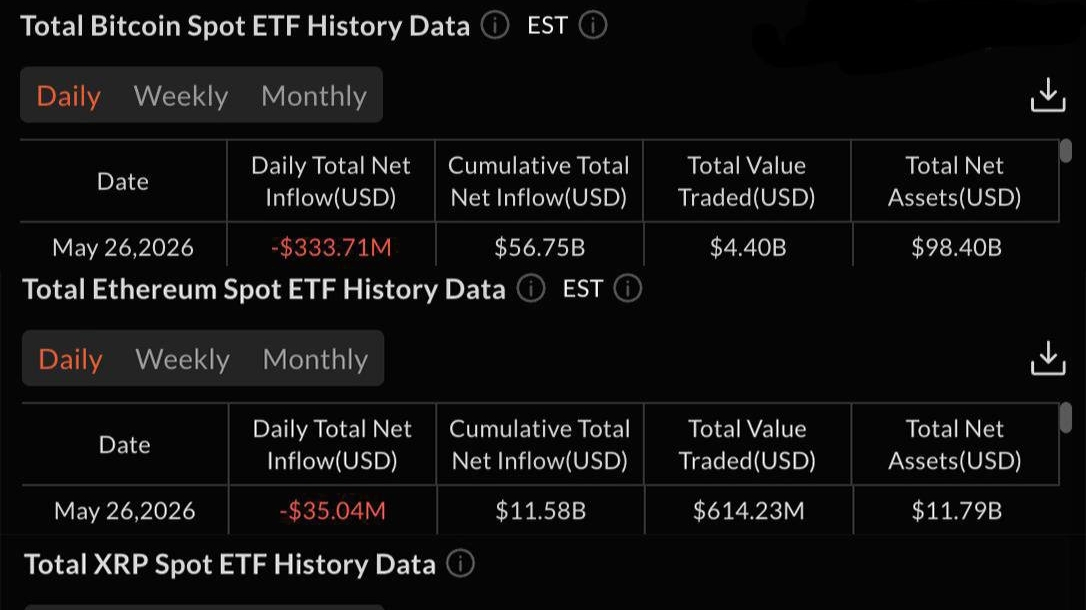Switch Bitcoin ETF data to Weekly
This screenshot has height=610, width=1086.
[x=181, y=96]
